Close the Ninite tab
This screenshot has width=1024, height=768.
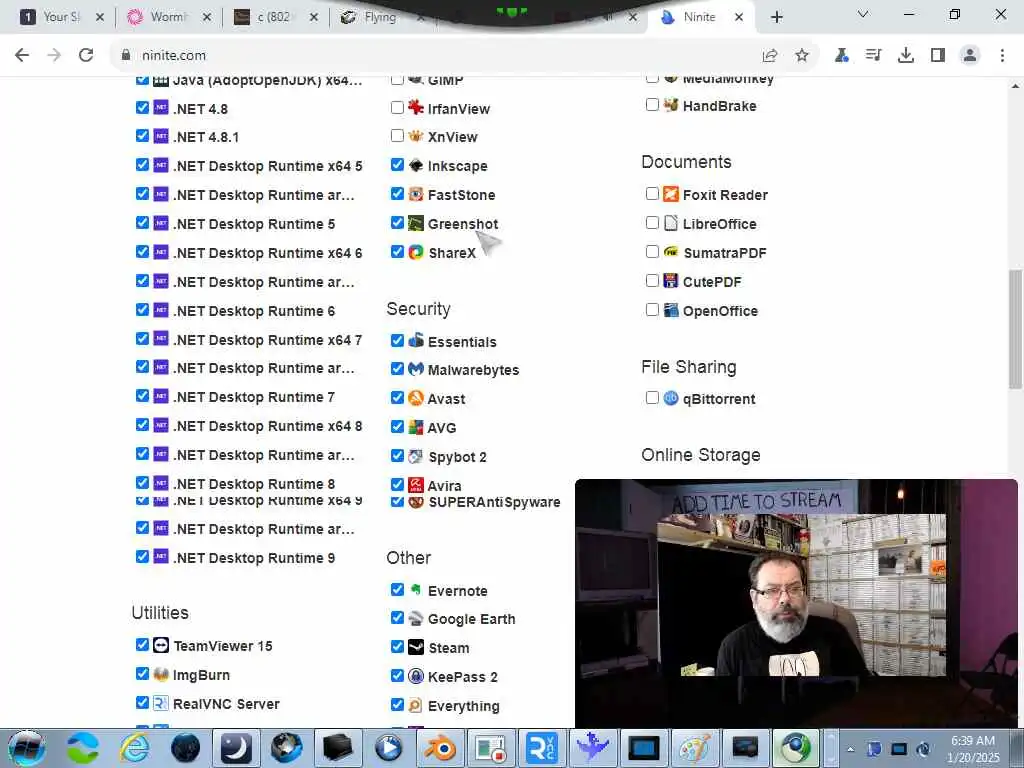[739, 17]
